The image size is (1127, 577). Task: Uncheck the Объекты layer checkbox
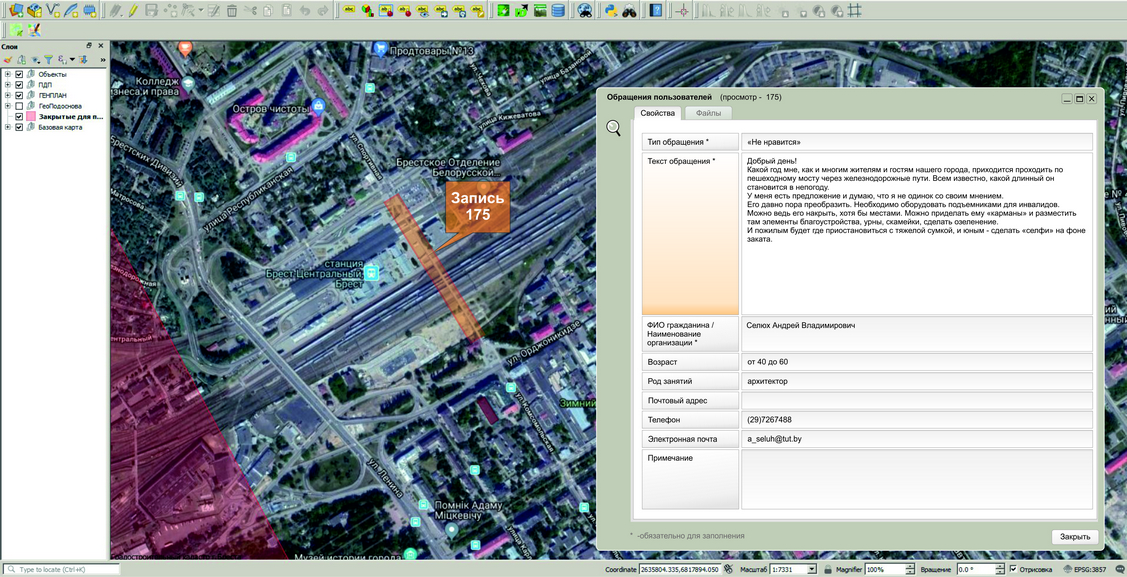pos(19,75)
